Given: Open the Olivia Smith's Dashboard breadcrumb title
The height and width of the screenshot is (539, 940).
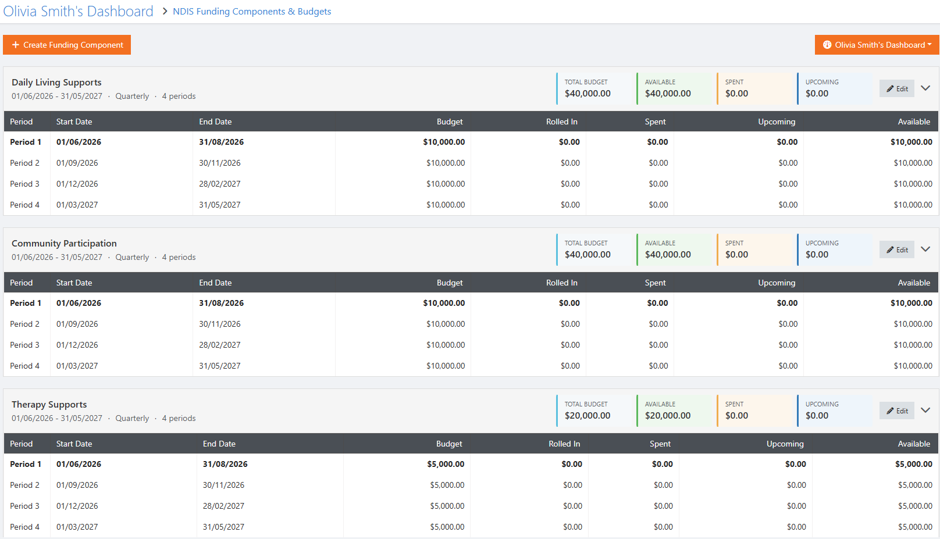Looking at the screenshot, I should click(78, 11).
